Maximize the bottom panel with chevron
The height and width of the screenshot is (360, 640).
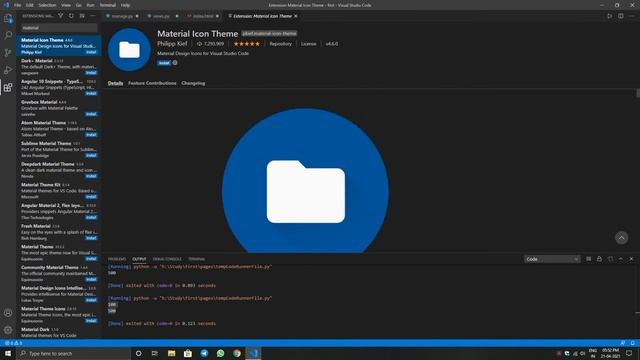pos(621,259)
